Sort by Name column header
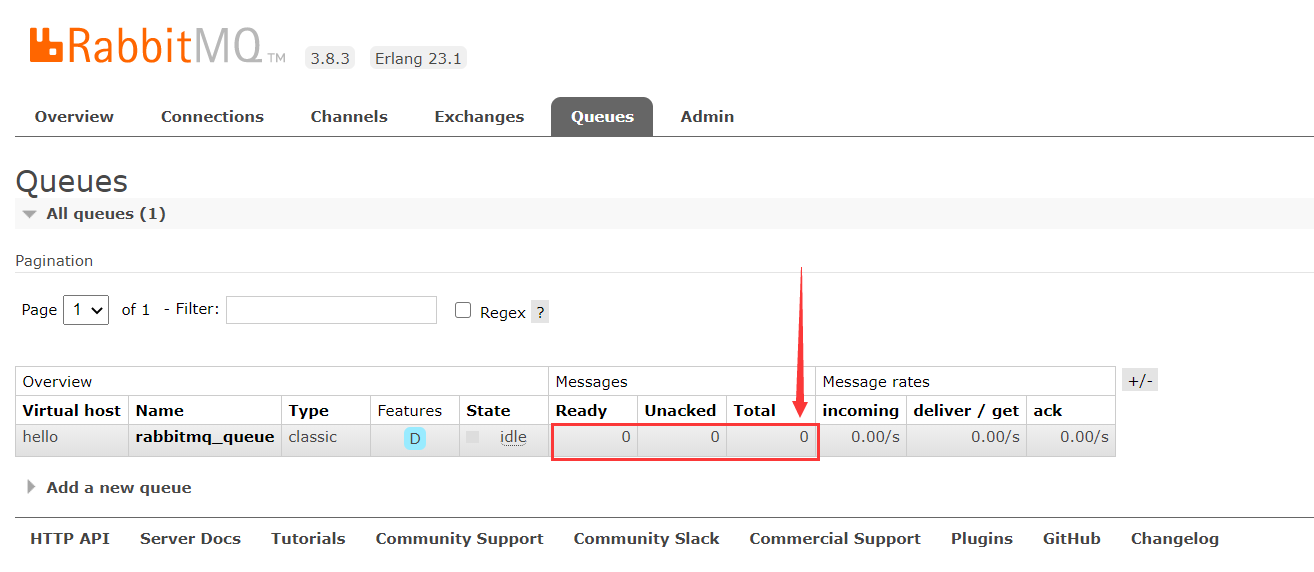 (x=160, y=411)
